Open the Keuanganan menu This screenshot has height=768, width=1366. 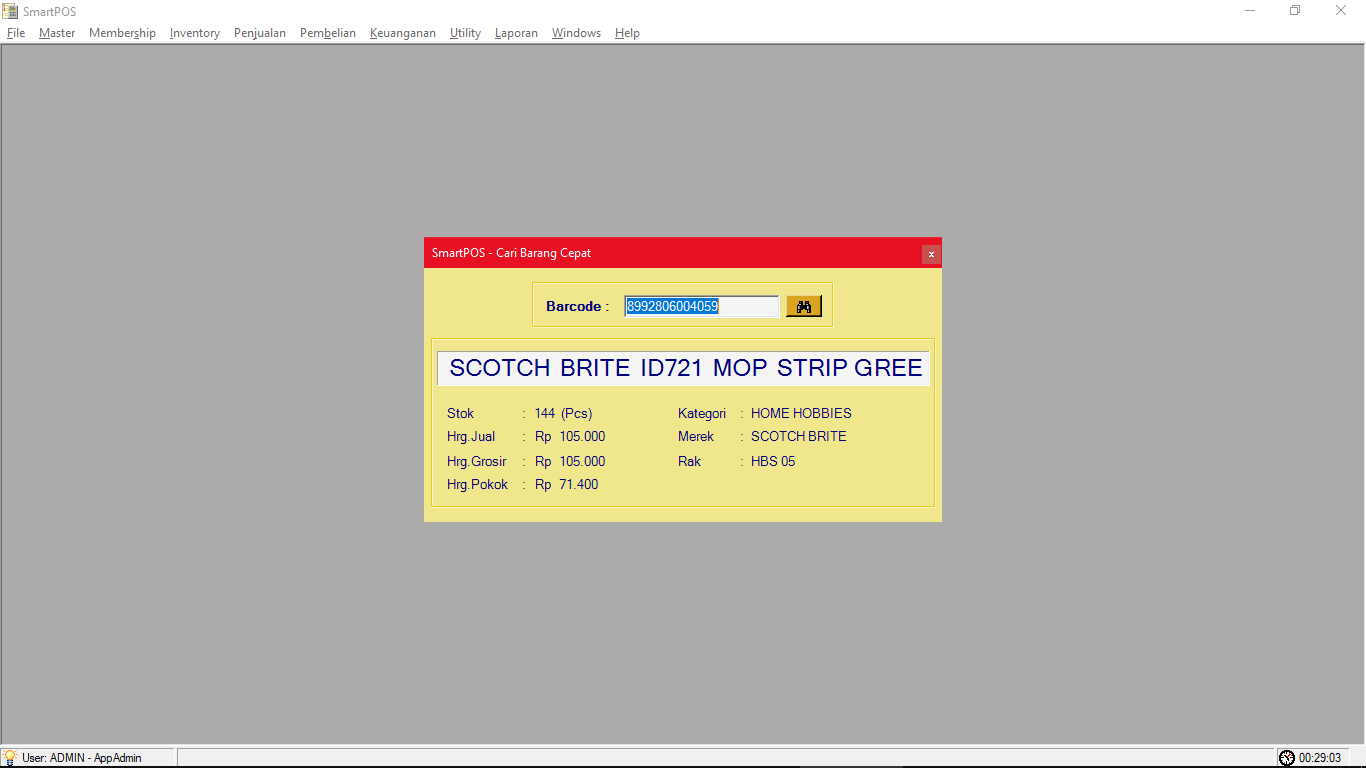pos(403,33)
